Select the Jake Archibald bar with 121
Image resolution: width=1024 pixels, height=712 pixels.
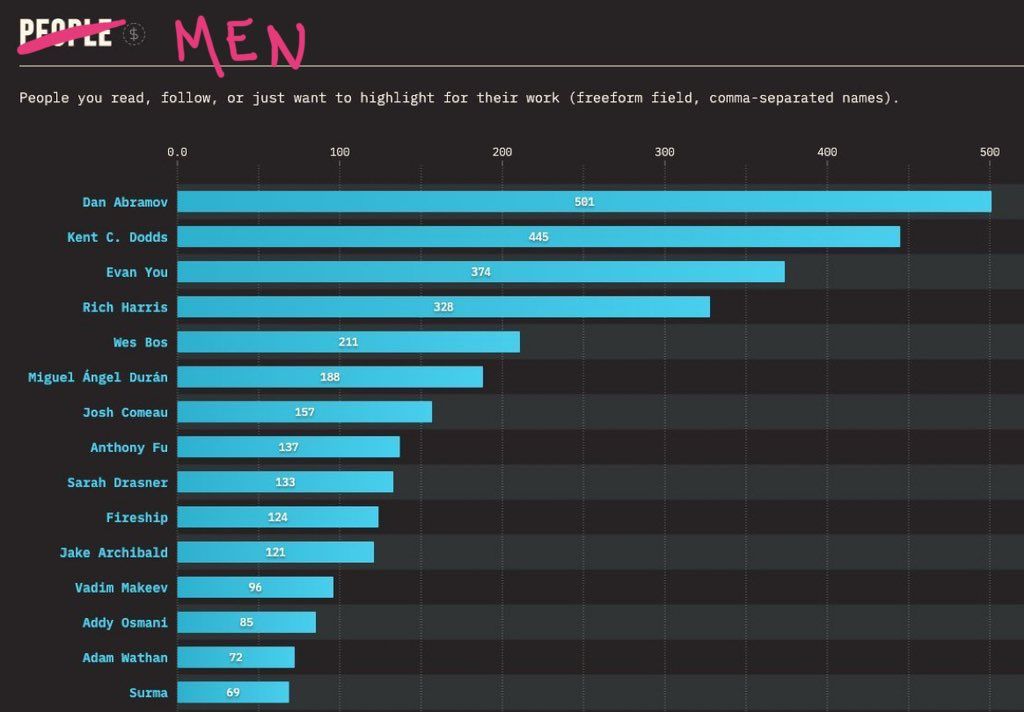(275, 552)
